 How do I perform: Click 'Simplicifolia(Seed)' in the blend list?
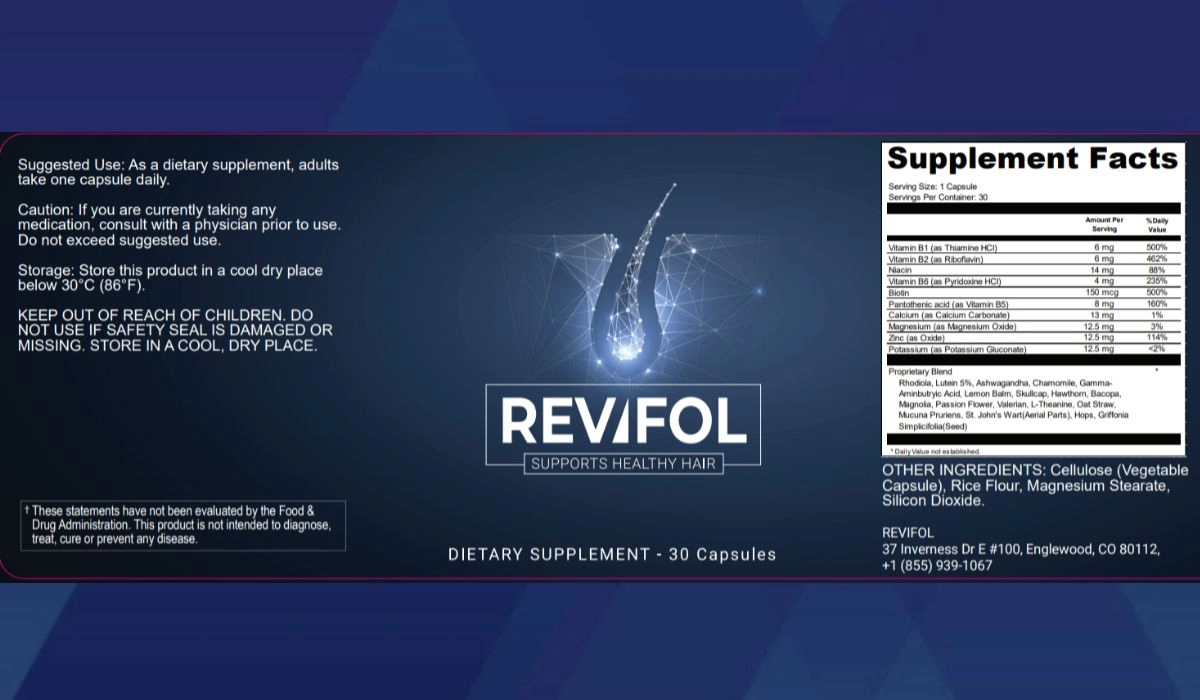tap(932, 425)
